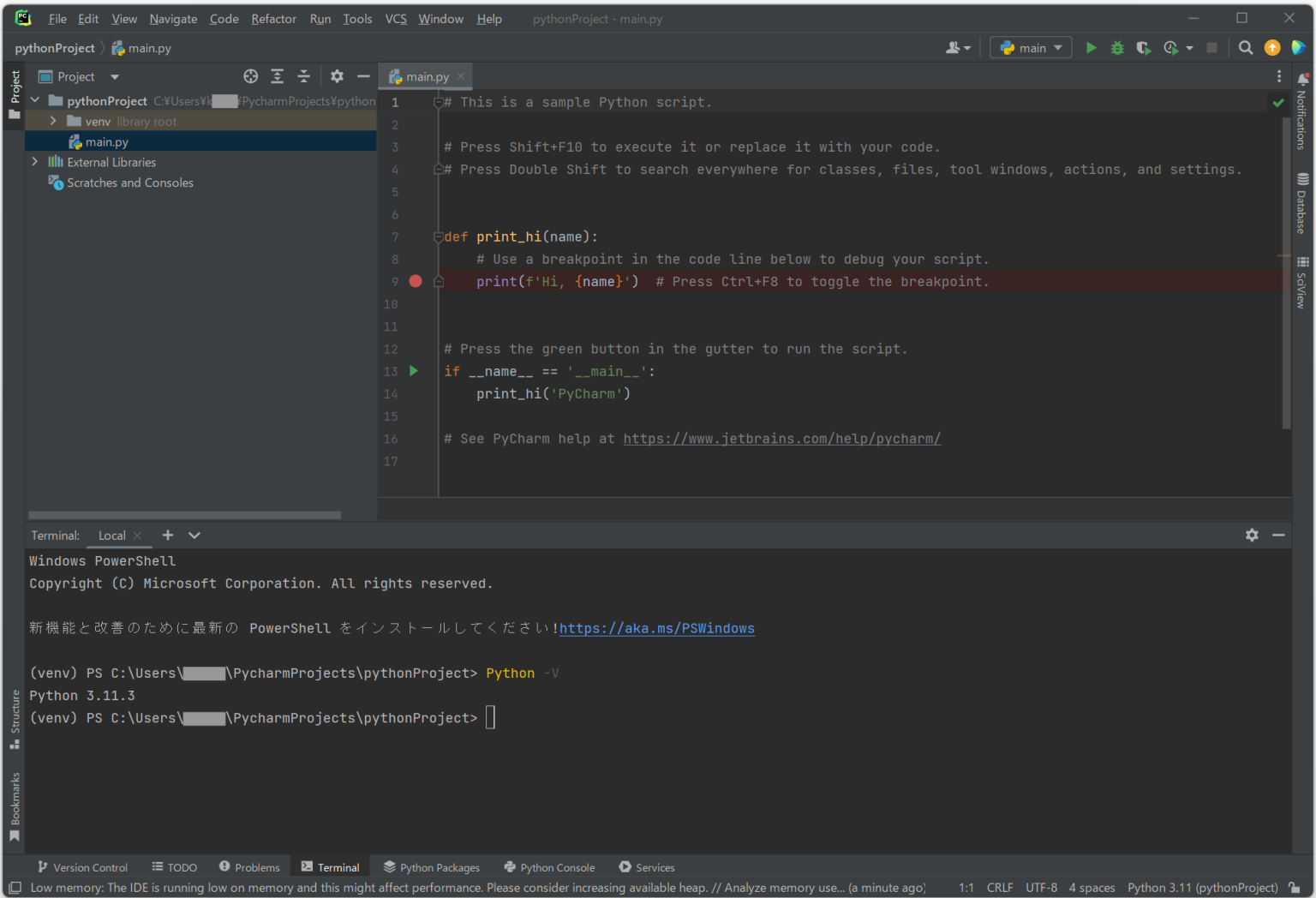
Task: Collapse the print_hi function fold arrow
Action: click(x=437, y=236)
